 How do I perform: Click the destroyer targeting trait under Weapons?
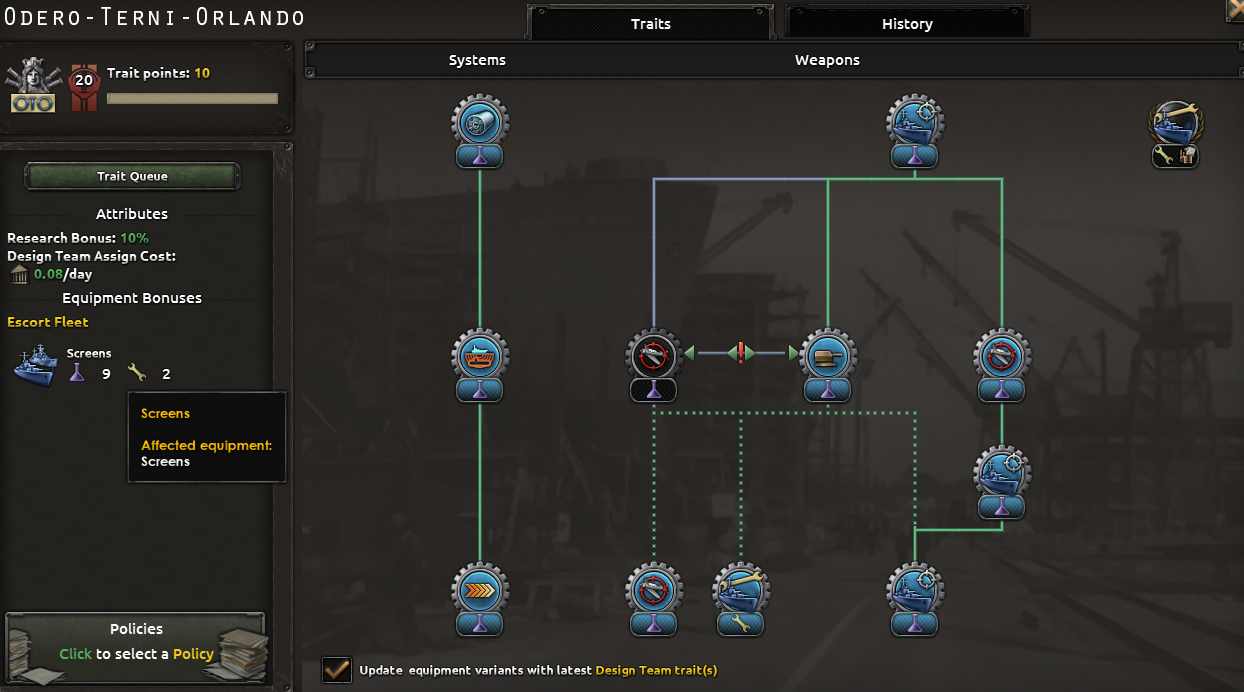tap(915, 122)
